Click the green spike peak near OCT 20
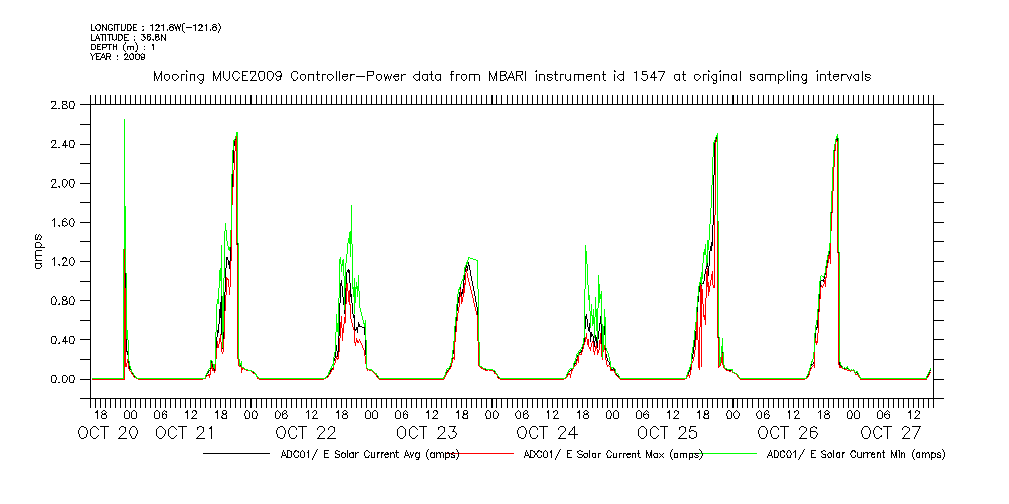Image resolution: width=1009 pixels, height=504 pixels. (124, 120)
